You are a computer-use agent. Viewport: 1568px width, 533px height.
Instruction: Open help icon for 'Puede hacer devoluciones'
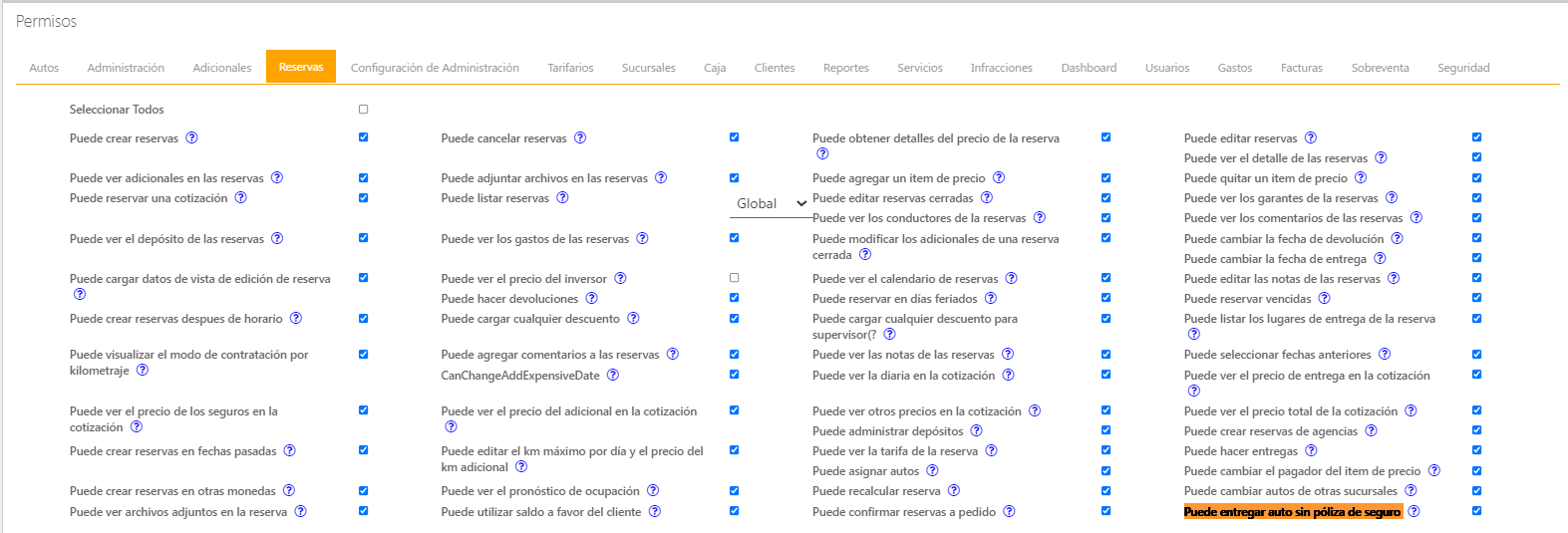pyautogui.click(x=592, y=298)
